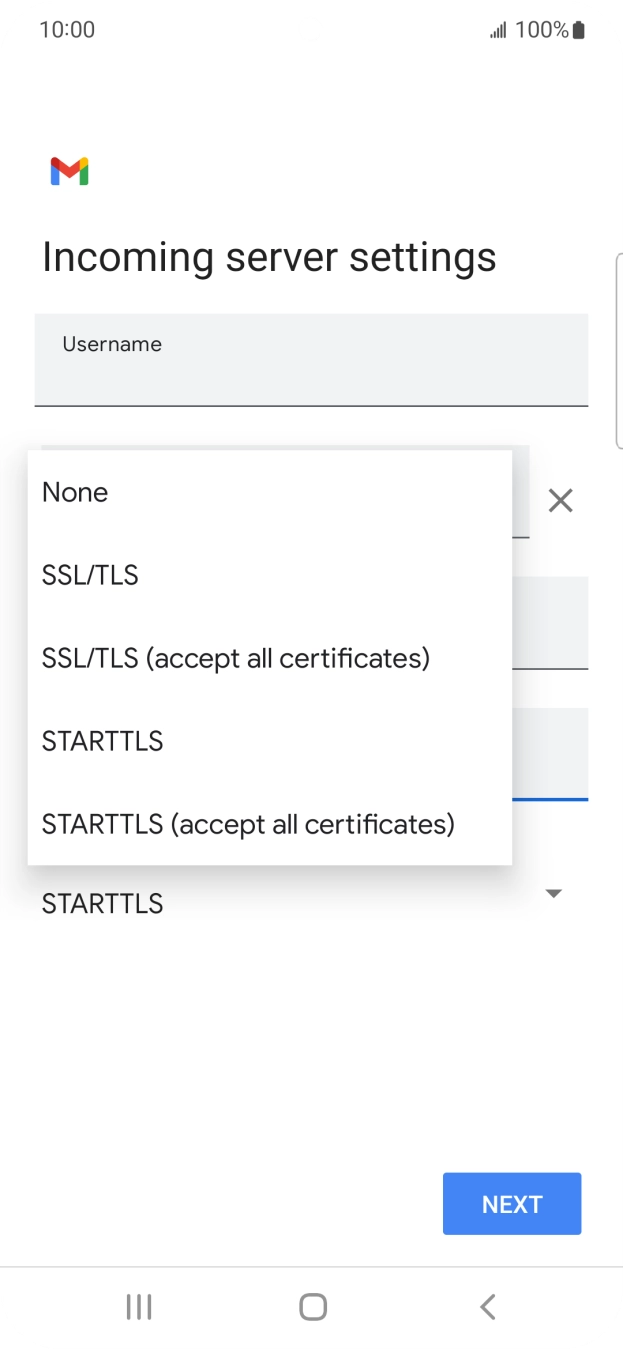The image size is (623, 1349).
Task: Tap the current STARTTLS value below the popup
Action: coord(102,904)
